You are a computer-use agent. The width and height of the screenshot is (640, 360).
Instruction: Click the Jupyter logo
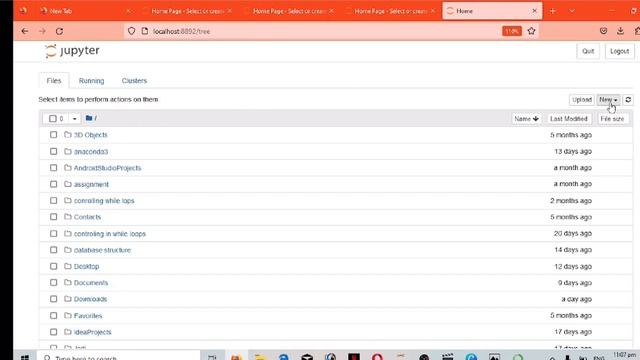[x=72, y=51]
